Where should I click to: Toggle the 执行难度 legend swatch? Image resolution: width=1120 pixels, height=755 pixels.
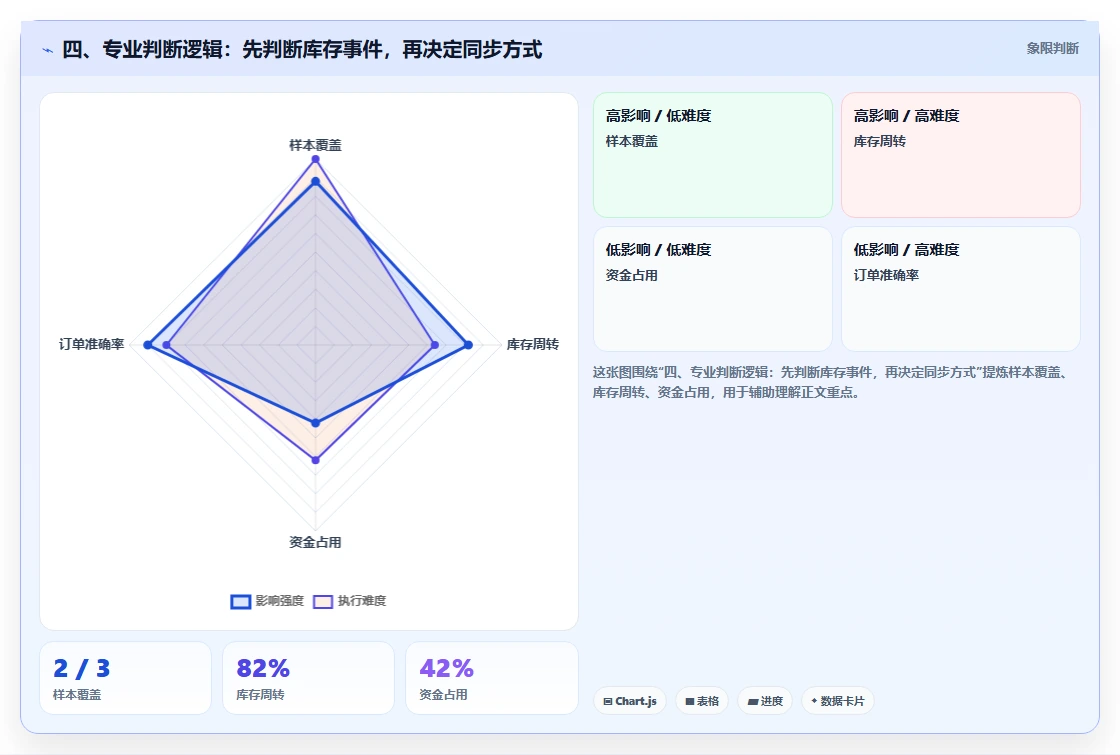[x=323, y=601]
